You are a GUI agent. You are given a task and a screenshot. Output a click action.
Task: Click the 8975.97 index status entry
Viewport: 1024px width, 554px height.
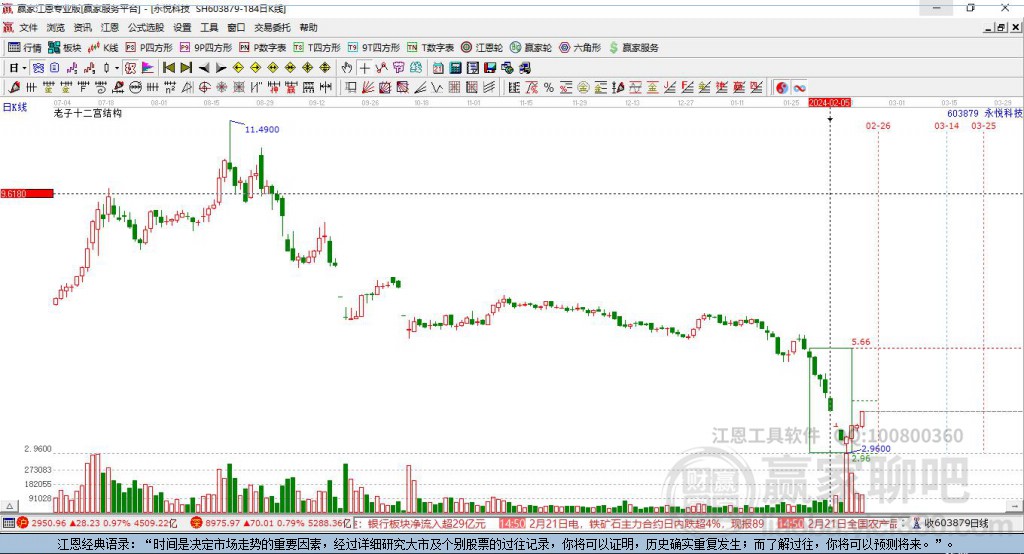(x=270, y=523)
